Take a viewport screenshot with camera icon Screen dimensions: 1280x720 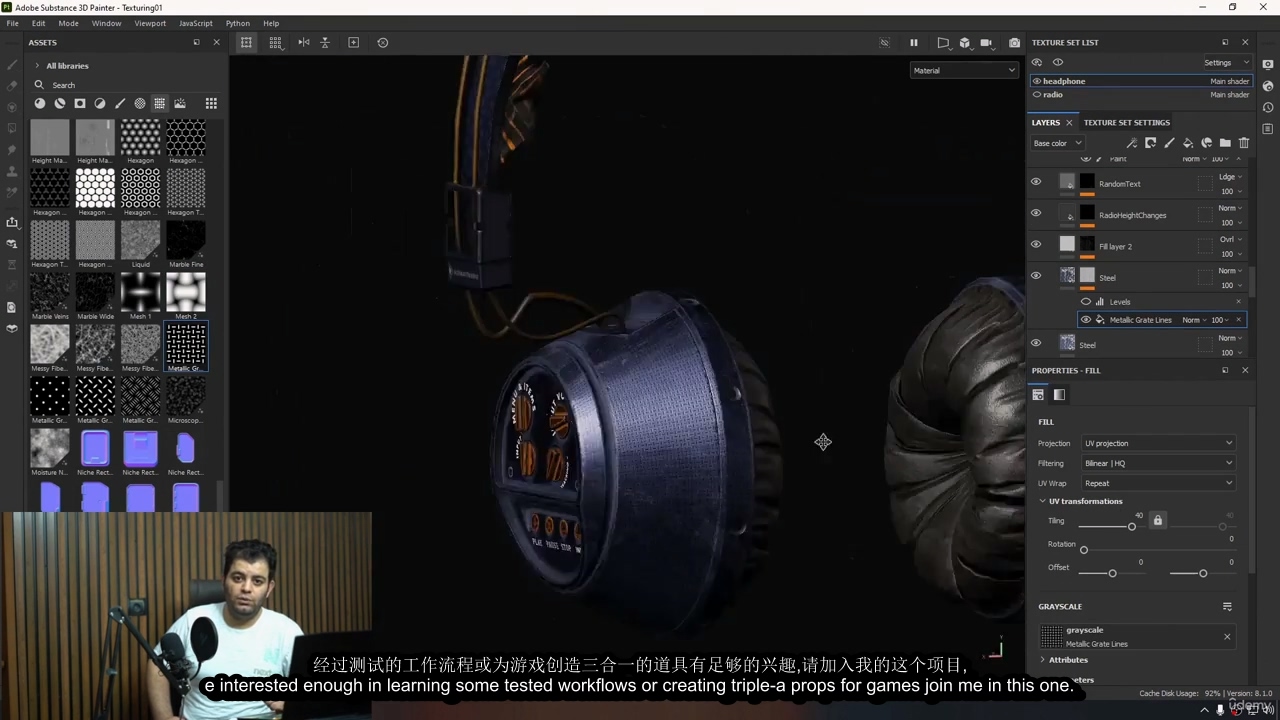point(1015,42)
